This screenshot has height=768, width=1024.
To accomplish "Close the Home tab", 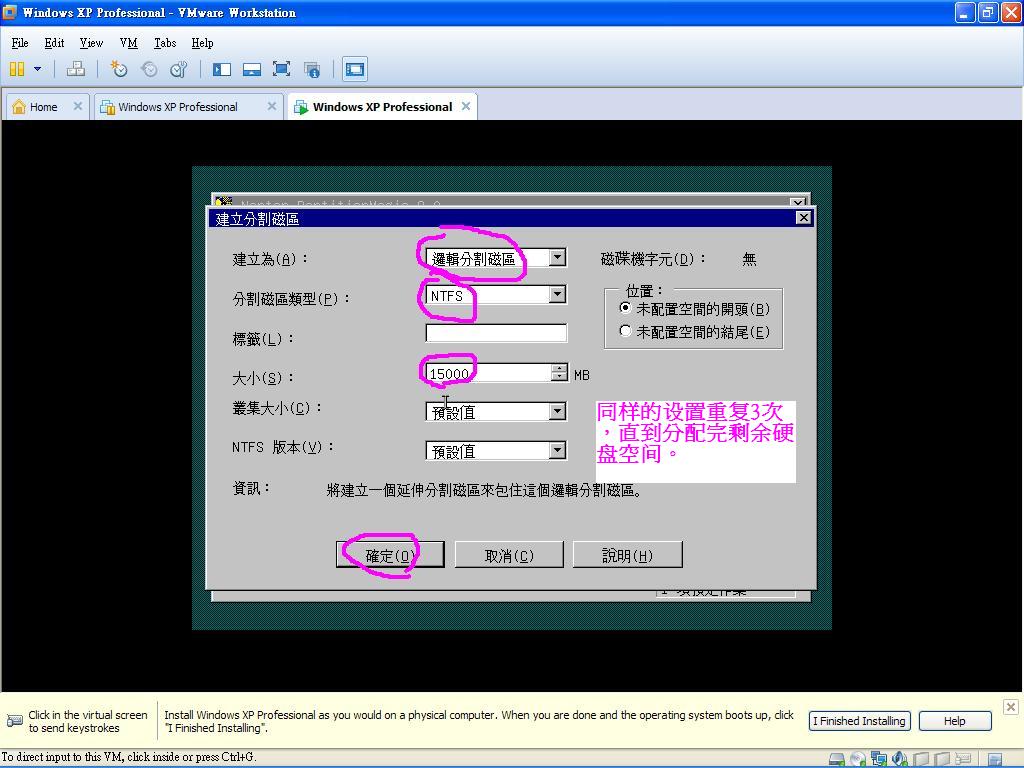I will [x=78, y=106].
